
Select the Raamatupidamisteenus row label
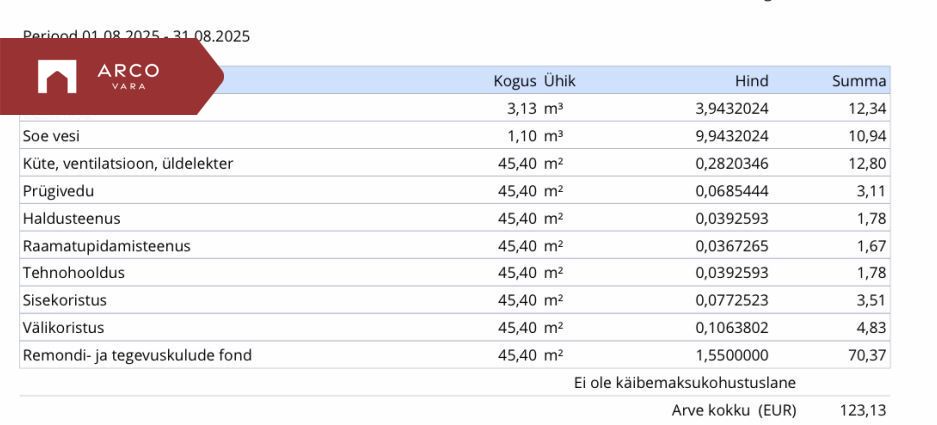(106, 246)
